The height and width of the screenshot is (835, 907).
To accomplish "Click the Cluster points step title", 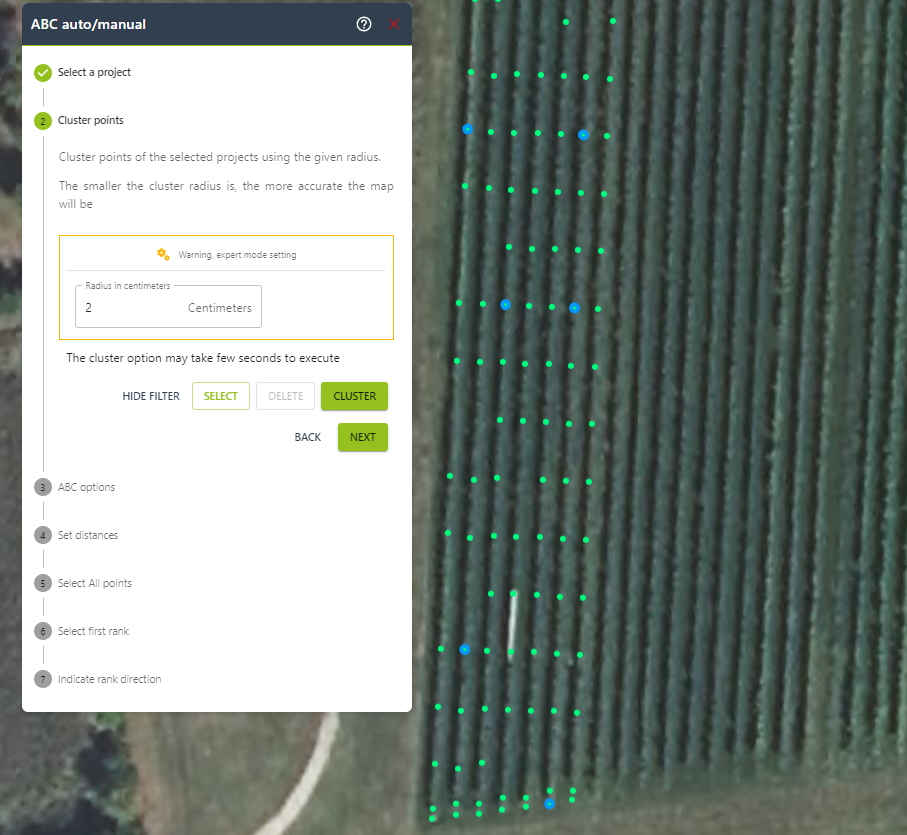I will (91, 120).
